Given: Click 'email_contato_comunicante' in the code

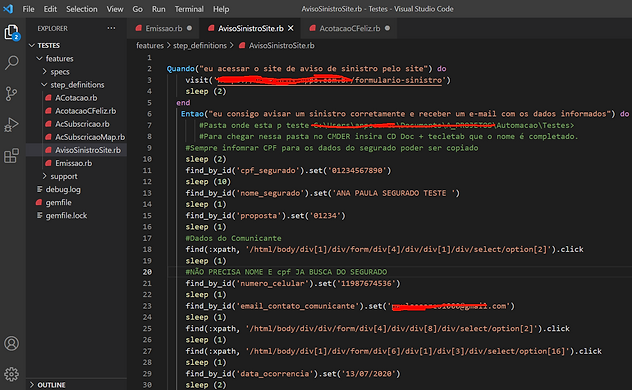Looking at the screenshot, I should 297,306.
